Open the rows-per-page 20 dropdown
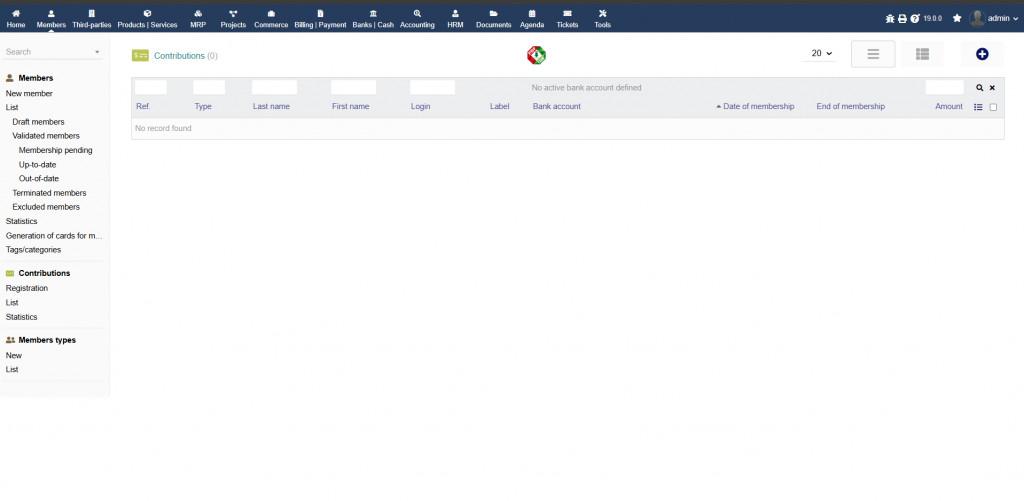Screen dimensions: 1024x501 [819, 54]
